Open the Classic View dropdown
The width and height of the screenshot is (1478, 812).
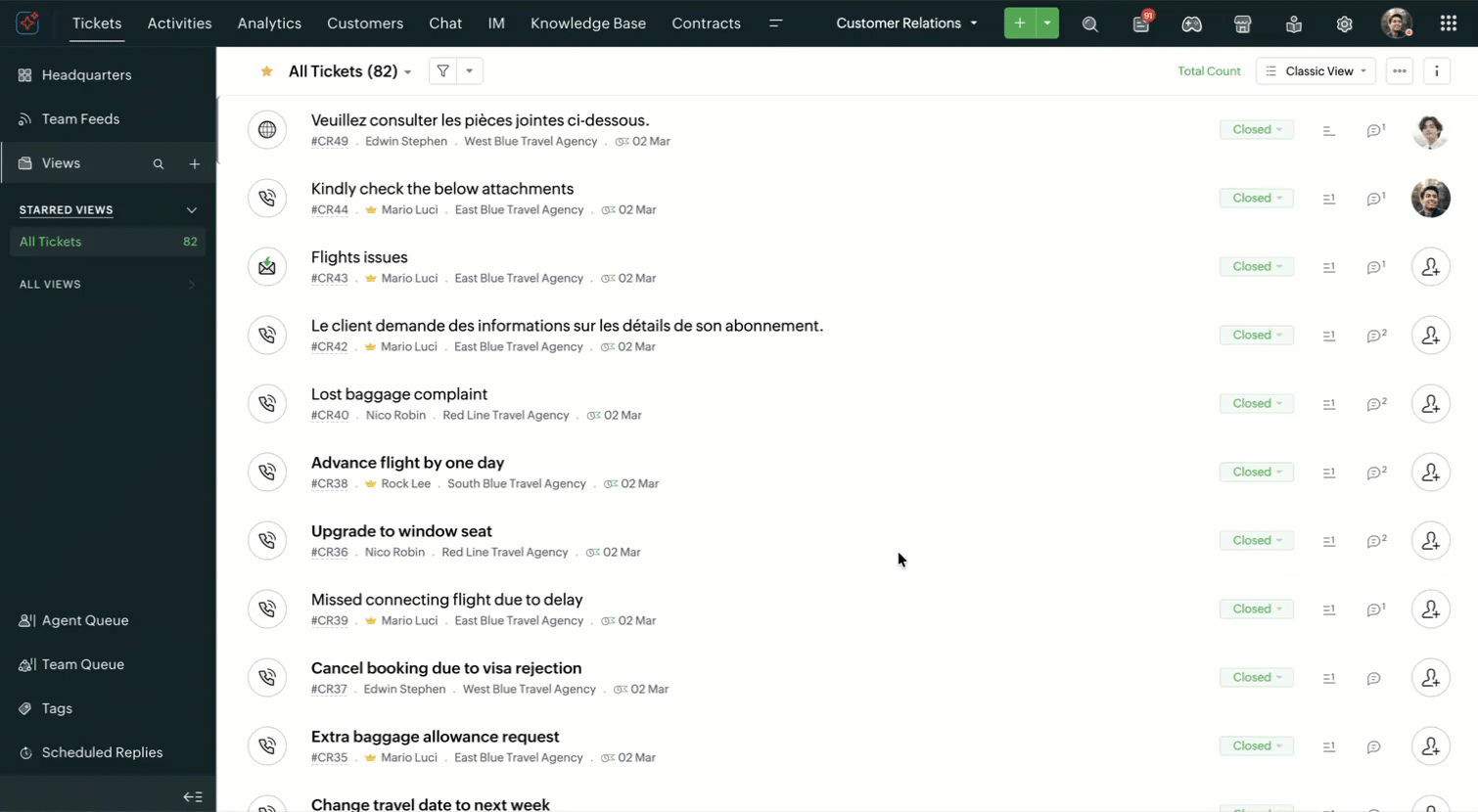coord(1316,71)
